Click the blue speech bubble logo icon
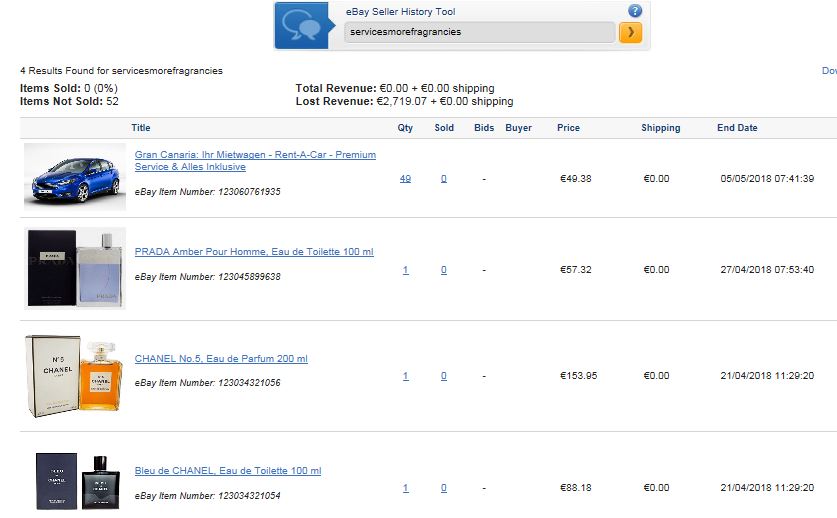The image size is (837, 518). point(302,26)
